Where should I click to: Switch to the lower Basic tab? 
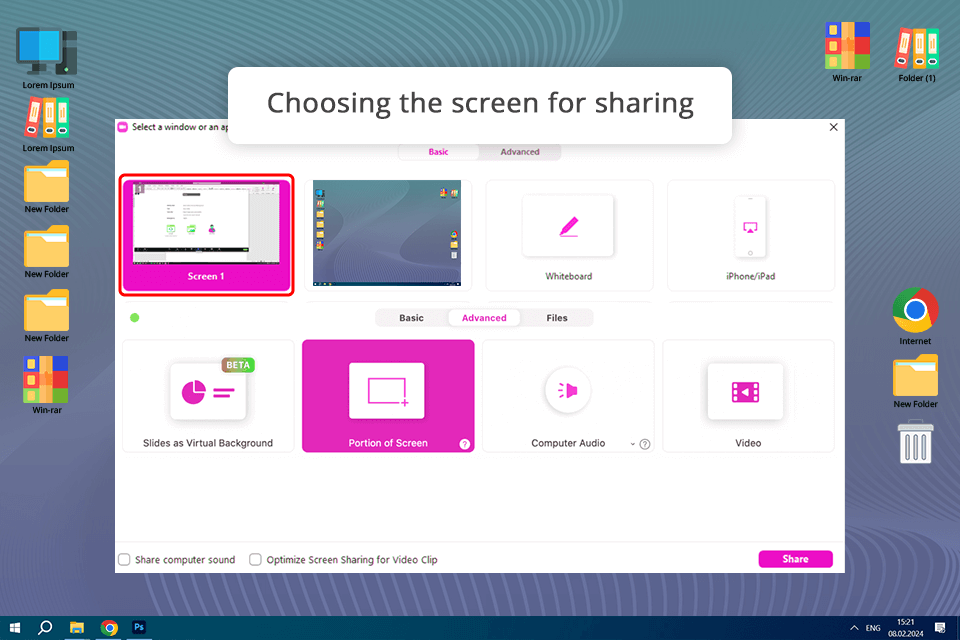(411, 318)
